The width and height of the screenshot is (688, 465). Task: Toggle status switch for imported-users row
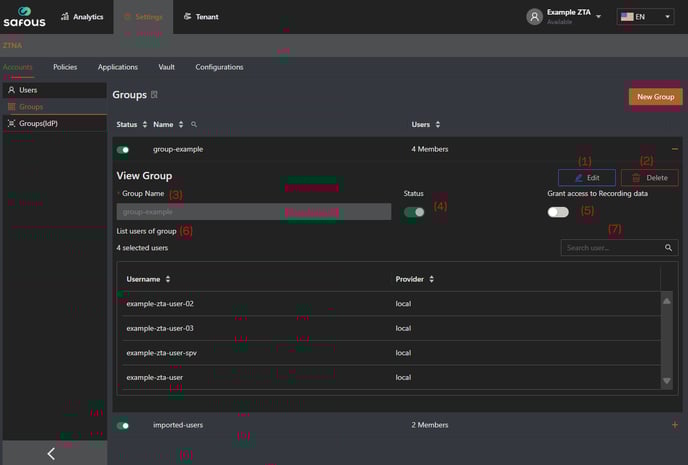[123, 426]
